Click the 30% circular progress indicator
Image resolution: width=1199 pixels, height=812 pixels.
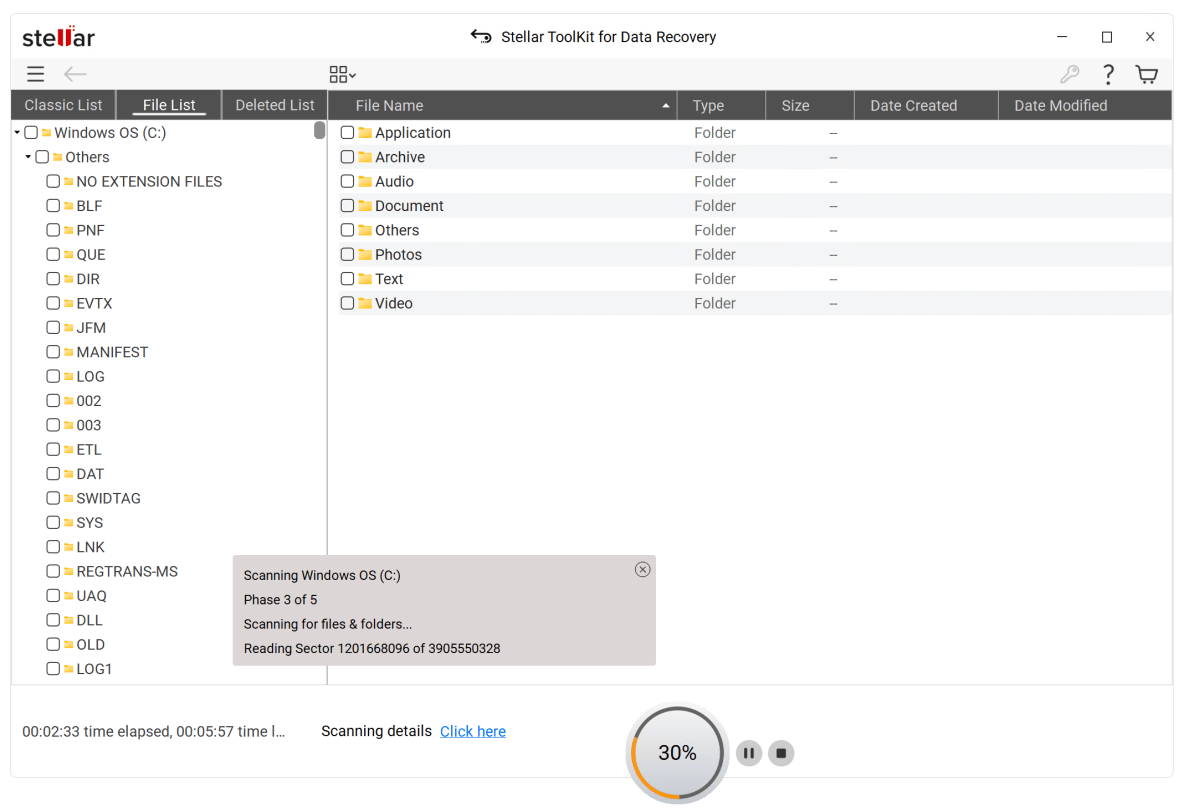pos(677,753)
